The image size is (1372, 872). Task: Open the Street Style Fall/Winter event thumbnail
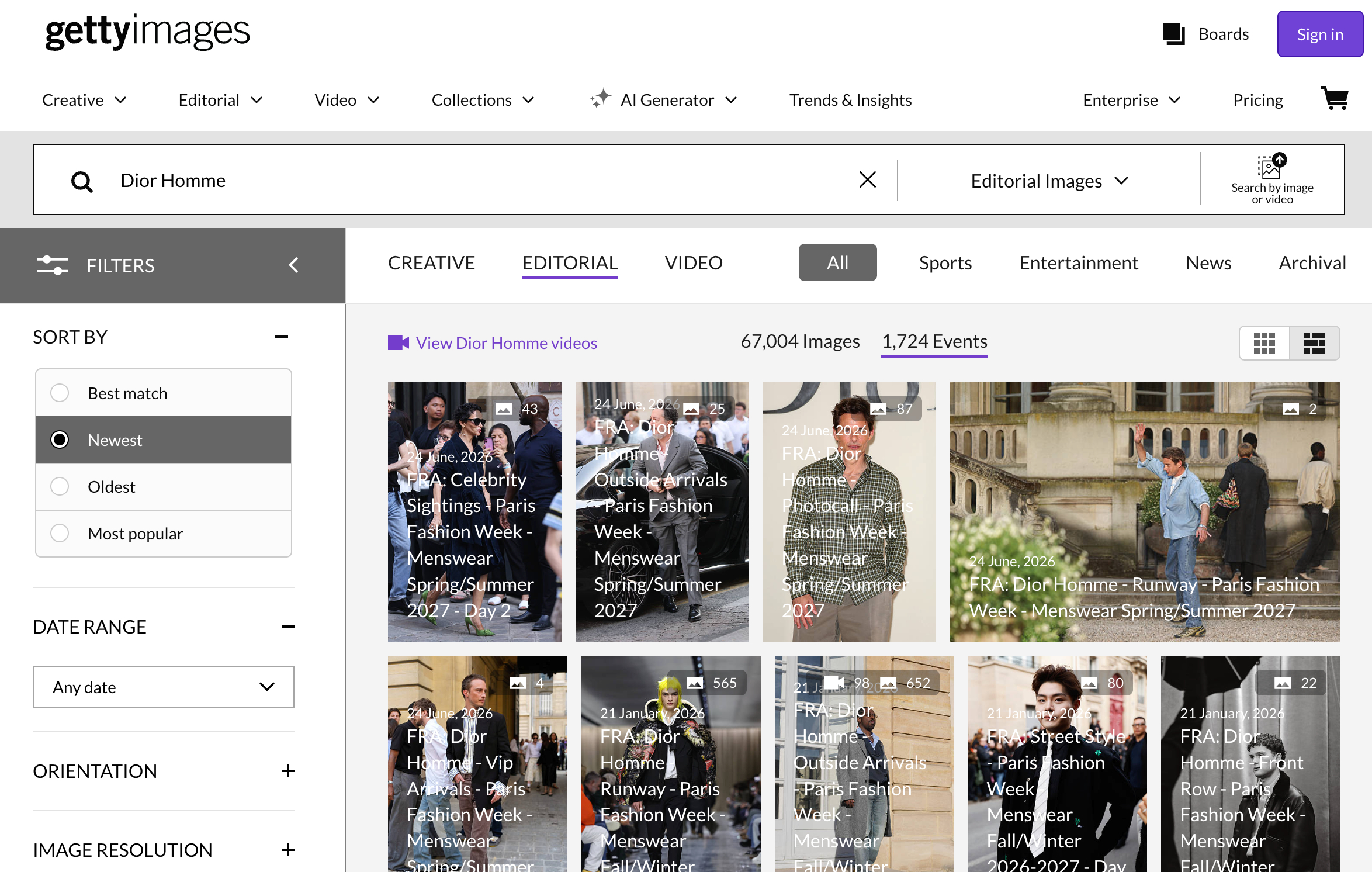point(1057,764)
